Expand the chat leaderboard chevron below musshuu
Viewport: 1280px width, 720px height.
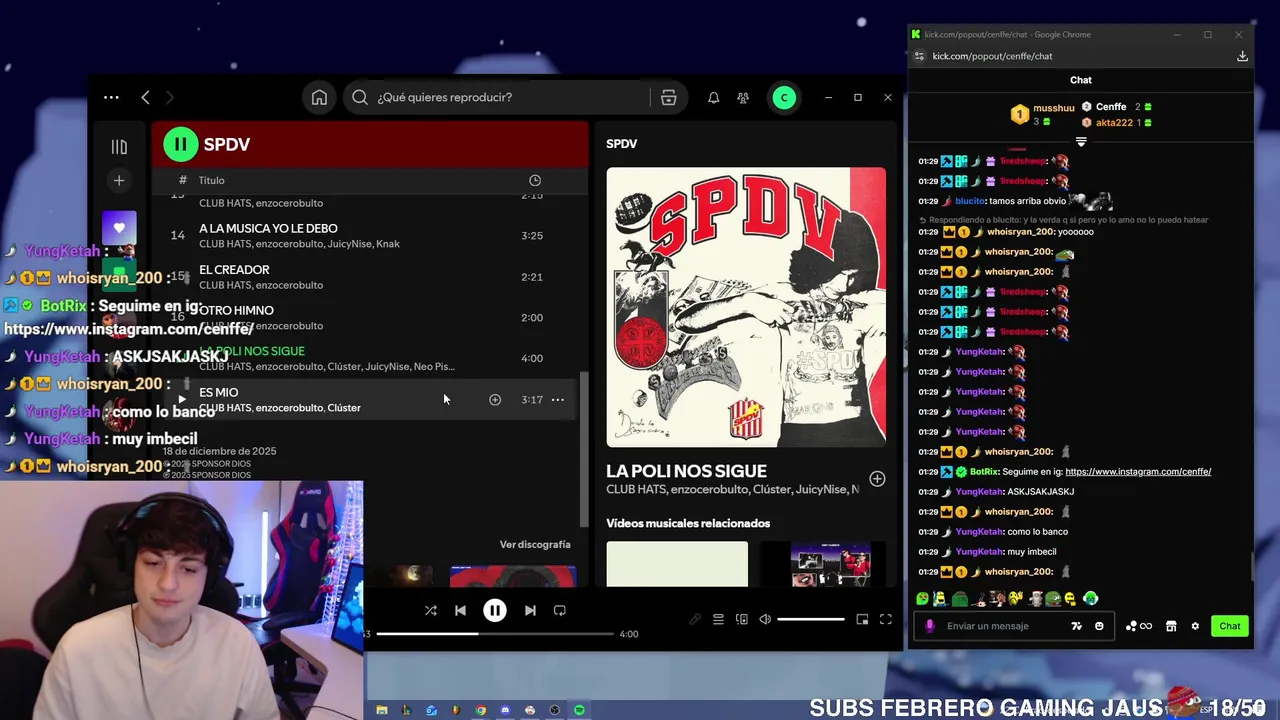pyautogui.click(x=1081, y=142)
